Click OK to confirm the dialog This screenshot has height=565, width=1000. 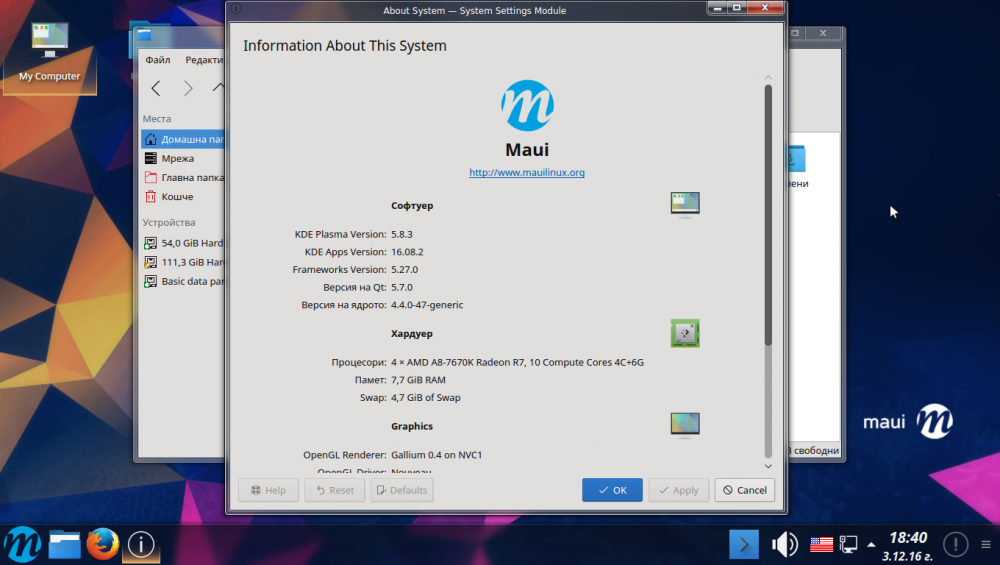coord(612,490)
